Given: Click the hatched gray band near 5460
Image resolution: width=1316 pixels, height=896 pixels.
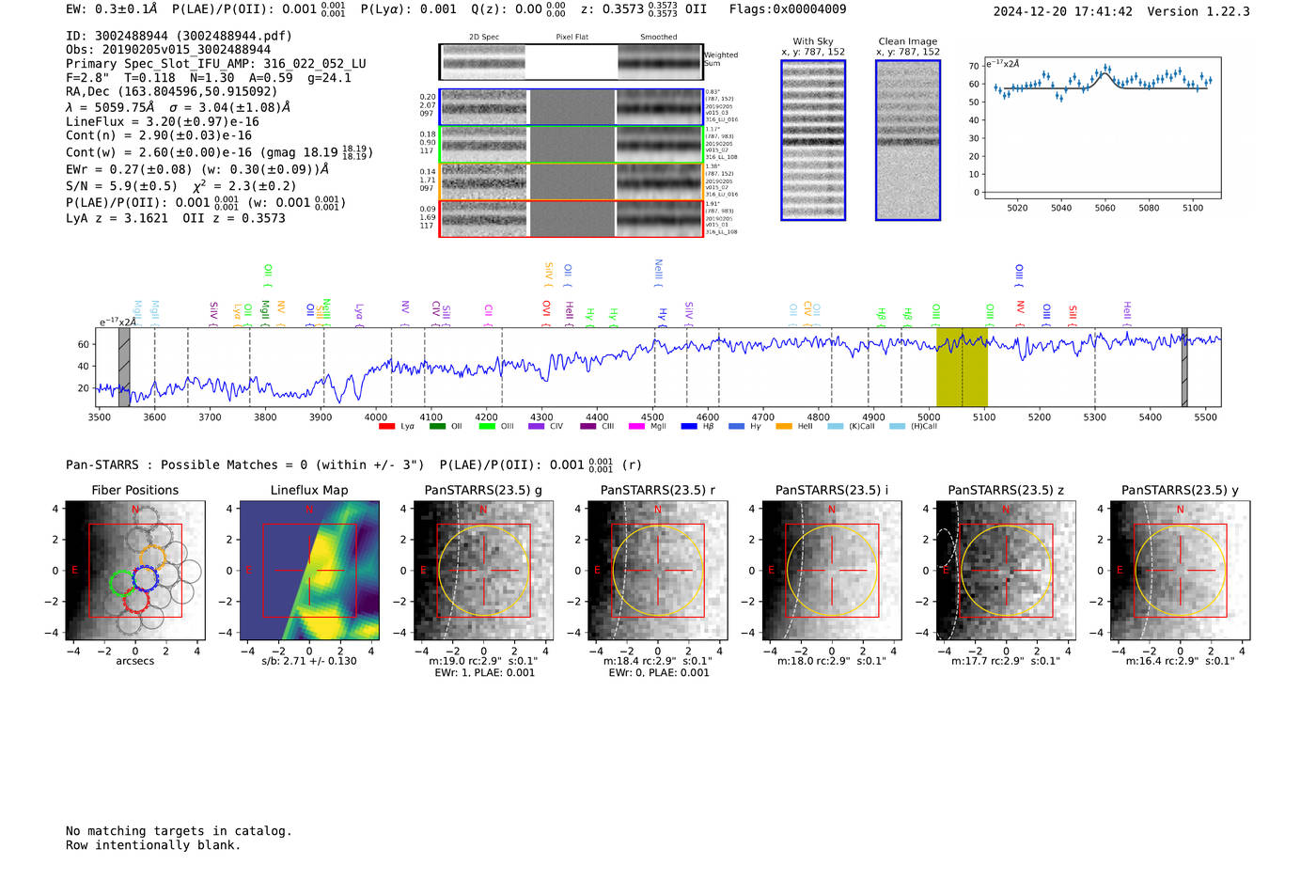Looking at the screenshot, I should 1184,368.
